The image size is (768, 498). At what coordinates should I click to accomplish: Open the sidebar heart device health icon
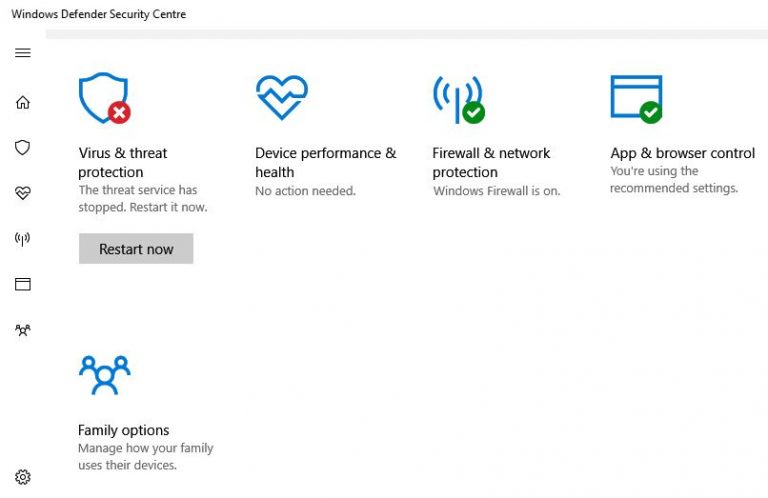[23, 193]
